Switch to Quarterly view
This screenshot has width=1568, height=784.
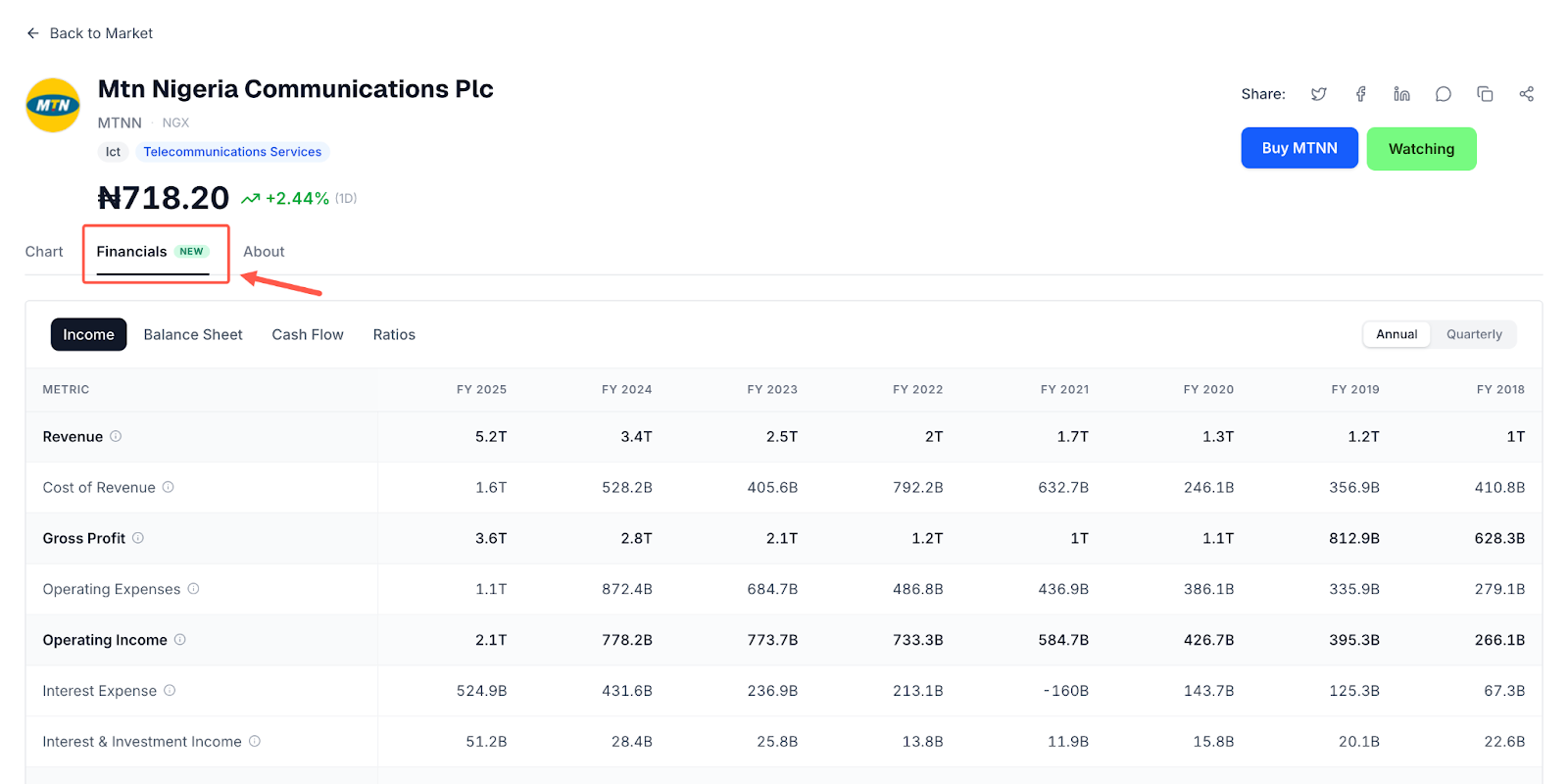(1473, 334)
